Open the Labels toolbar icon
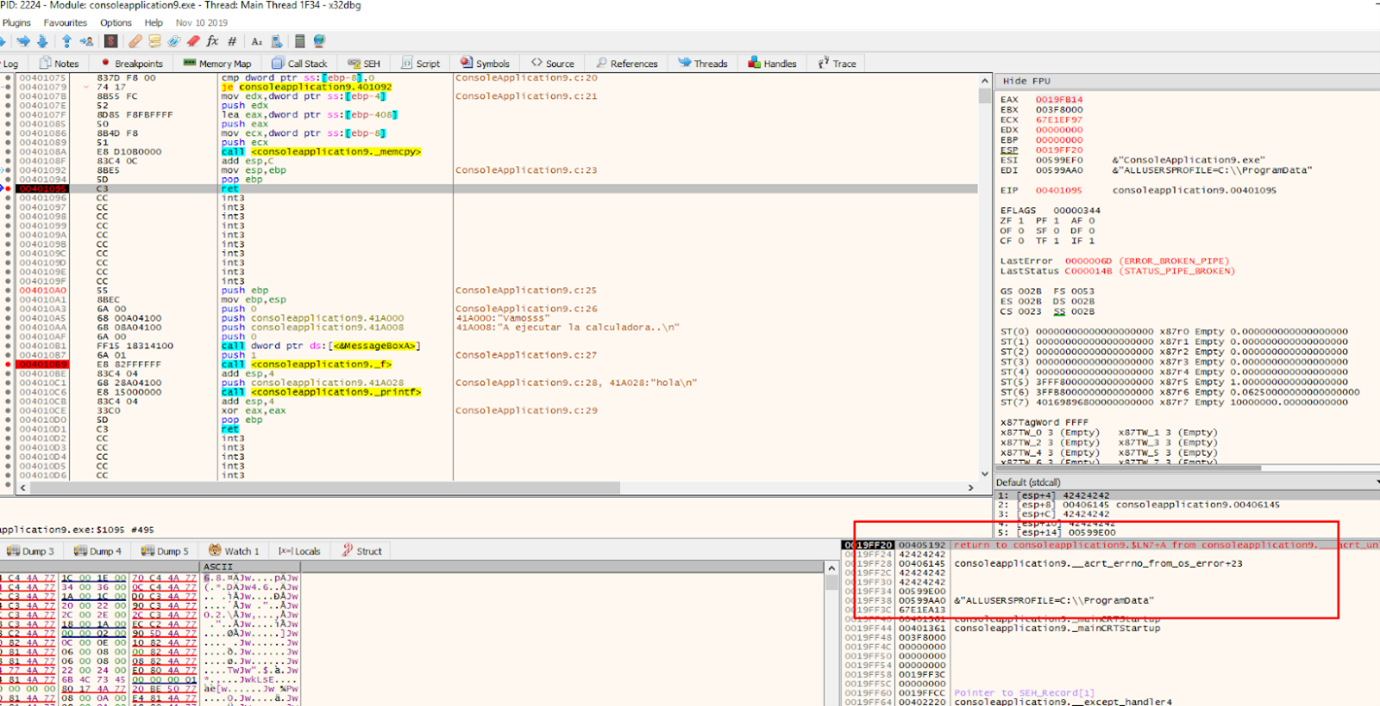Viewport: 1380px width, 706px height. pyautogui.click(x=174, y=41)
